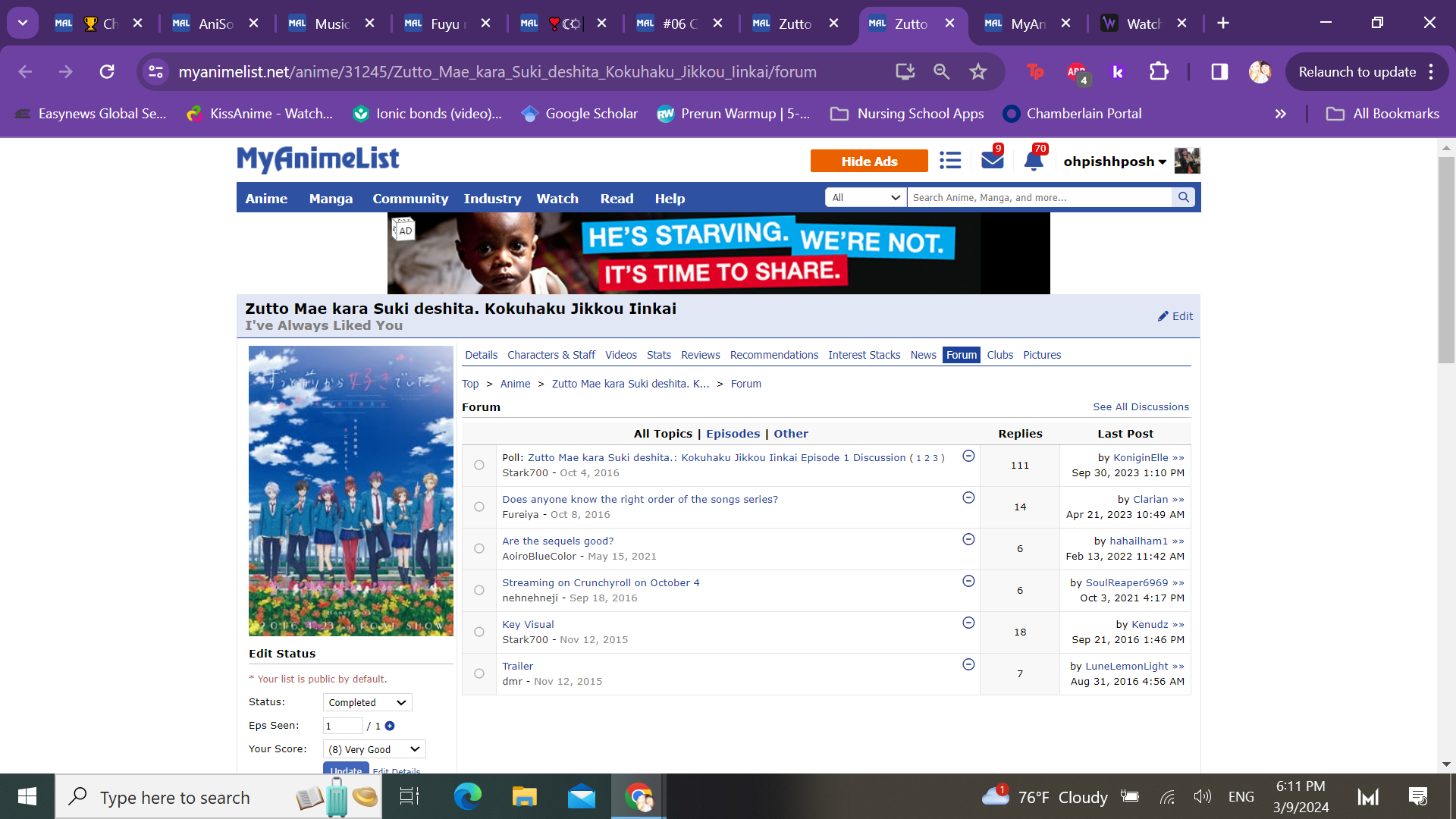This screenshot has width=1456, height=819.
Task: Open the MAL list menu icon
Action: [x=950, y=161]
